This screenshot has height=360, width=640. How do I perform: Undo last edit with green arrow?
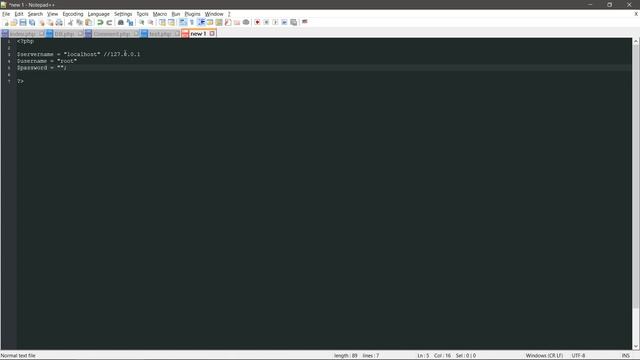[x=100, y=22]
